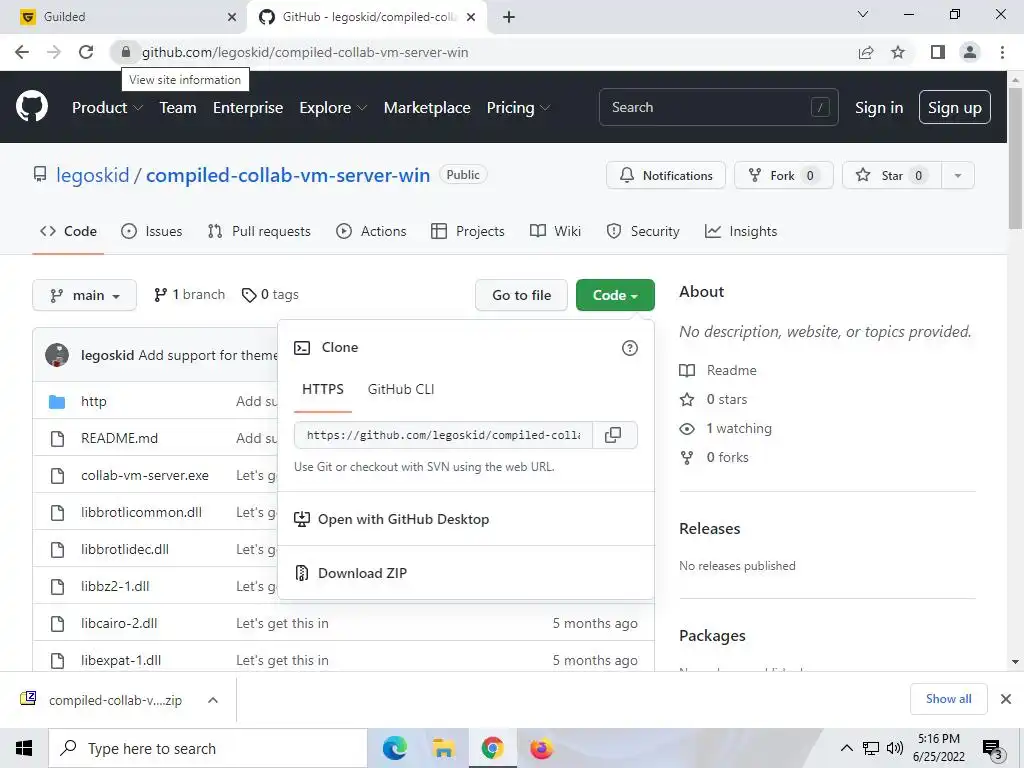Open the Star lists dropdown arrow
Viewport: 1024px width, 768px height.
pyautogui.click(x=958, y=175)
